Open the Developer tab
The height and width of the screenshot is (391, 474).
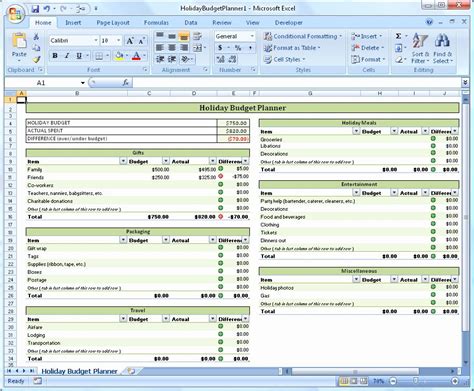click(289, 23)
